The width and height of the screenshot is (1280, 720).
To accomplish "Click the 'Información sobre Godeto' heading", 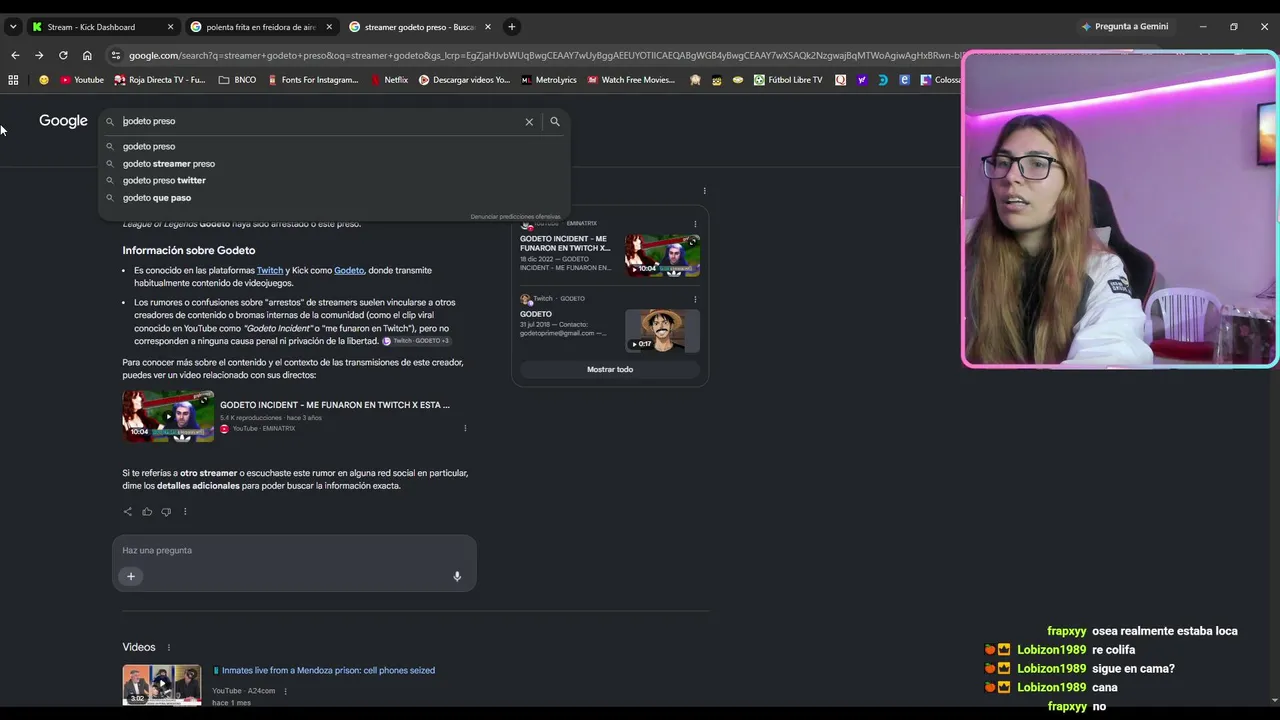I will 189,251.
